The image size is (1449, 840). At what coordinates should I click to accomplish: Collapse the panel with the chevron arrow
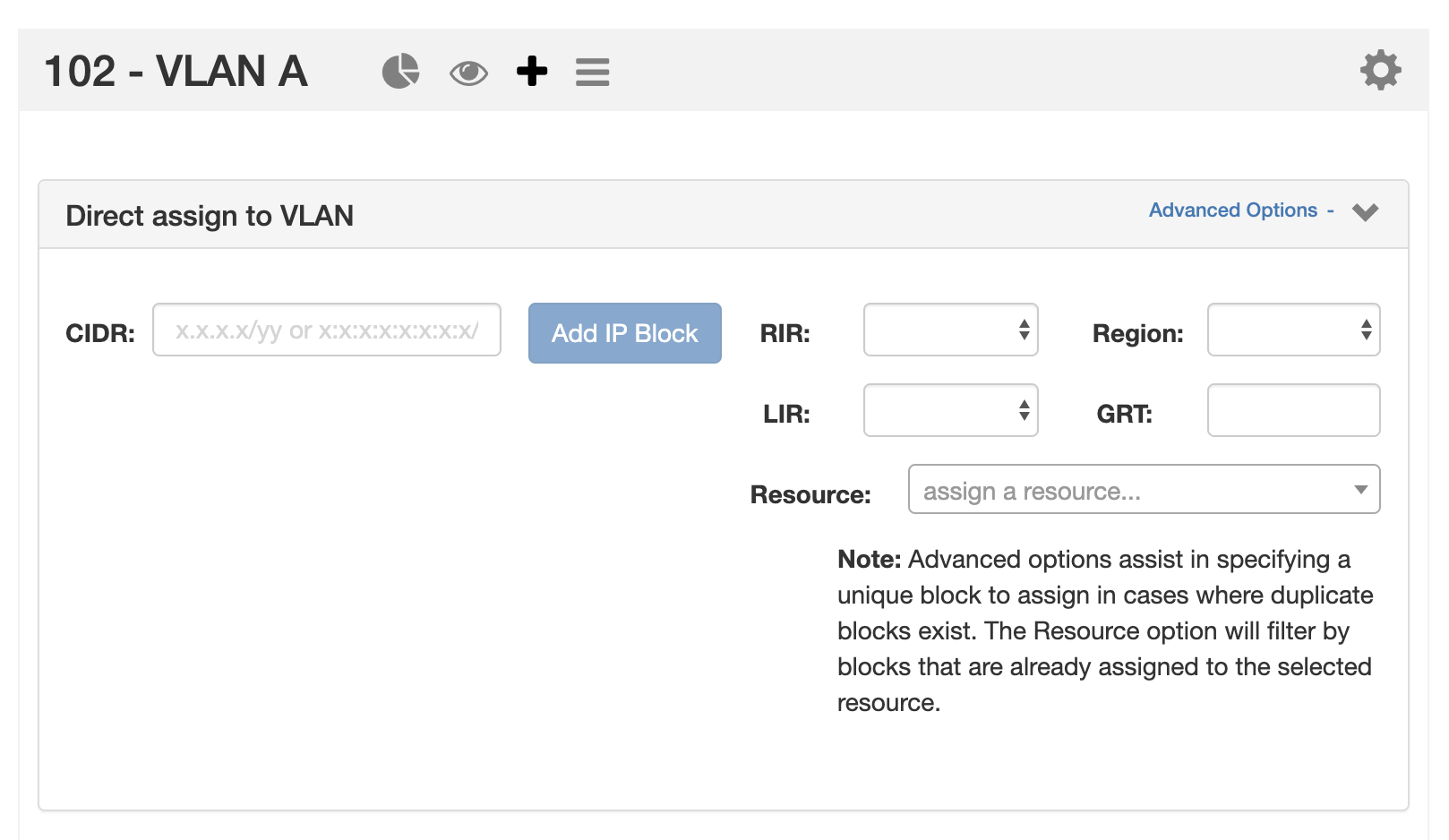point(1365,212)
